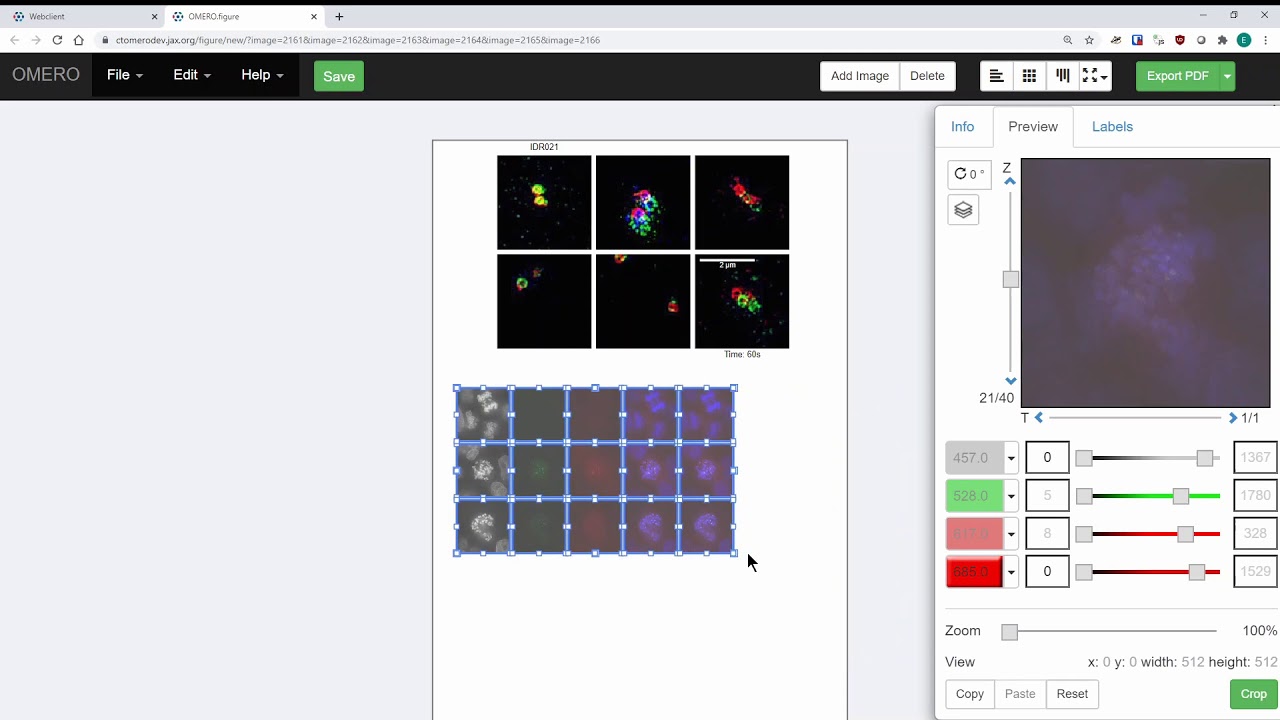
Task: Open the 528.0 channel color dropdown
Action: [1011, 496]
